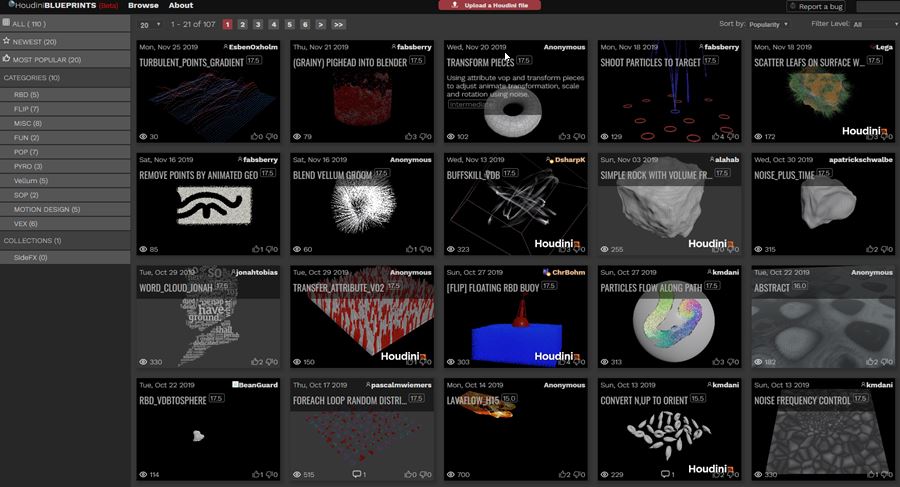The height and width of the screenshot is (487, 900).
Task: Like the NOISE FREQUENCY CONTROL post
Action: pos(872,474)
